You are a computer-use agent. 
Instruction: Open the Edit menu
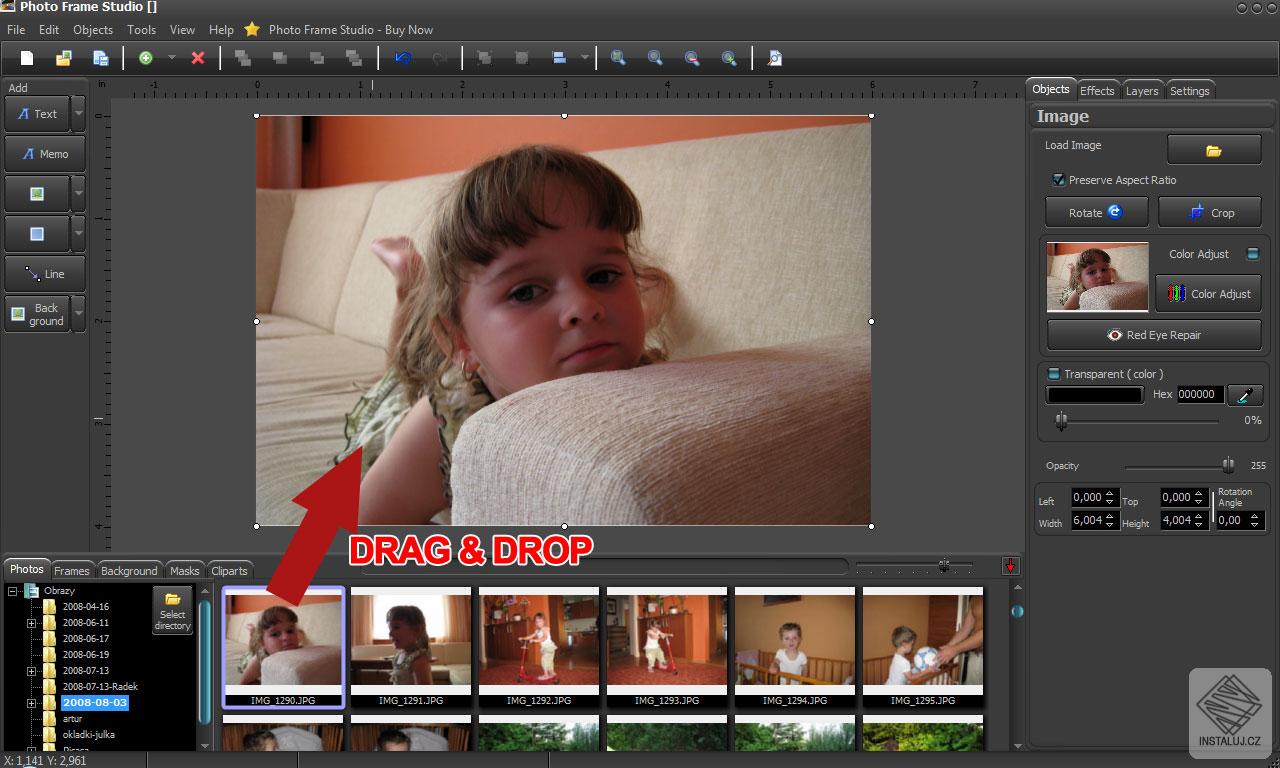tap(49, 30)
